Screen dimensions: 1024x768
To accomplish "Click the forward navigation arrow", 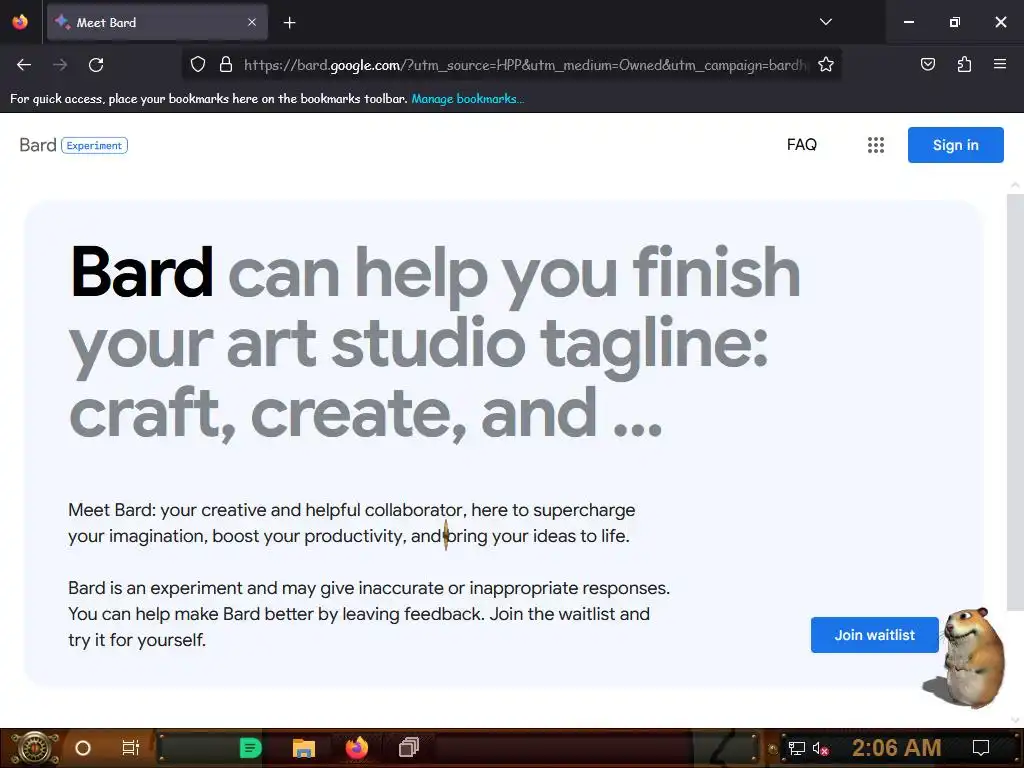I will click(60, 65).
